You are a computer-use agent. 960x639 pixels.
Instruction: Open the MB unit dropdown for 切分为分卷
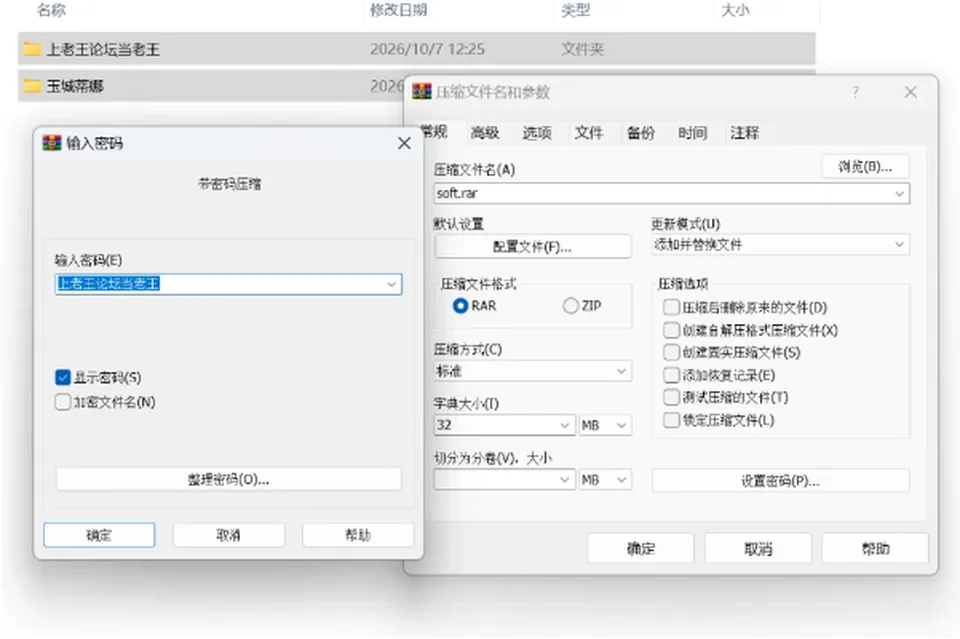[x=604, y=479]
